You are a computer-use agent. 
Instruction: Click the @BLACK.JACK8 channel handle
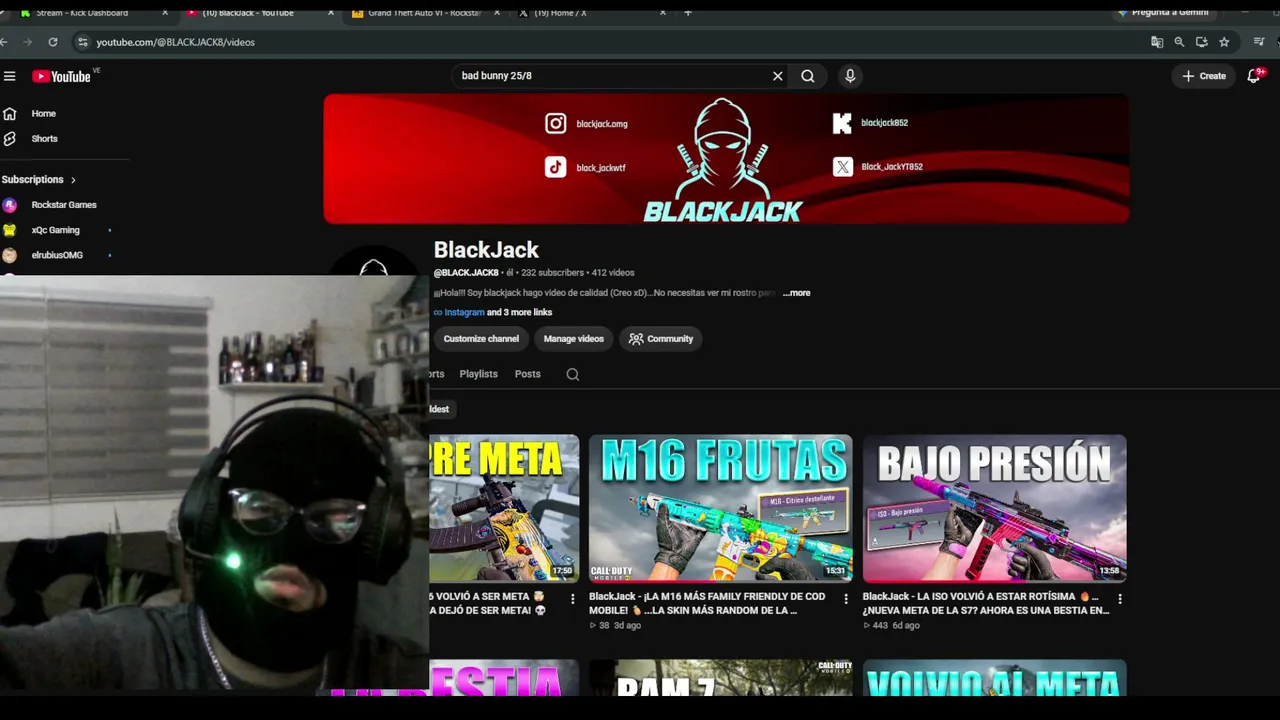(466, 273)
